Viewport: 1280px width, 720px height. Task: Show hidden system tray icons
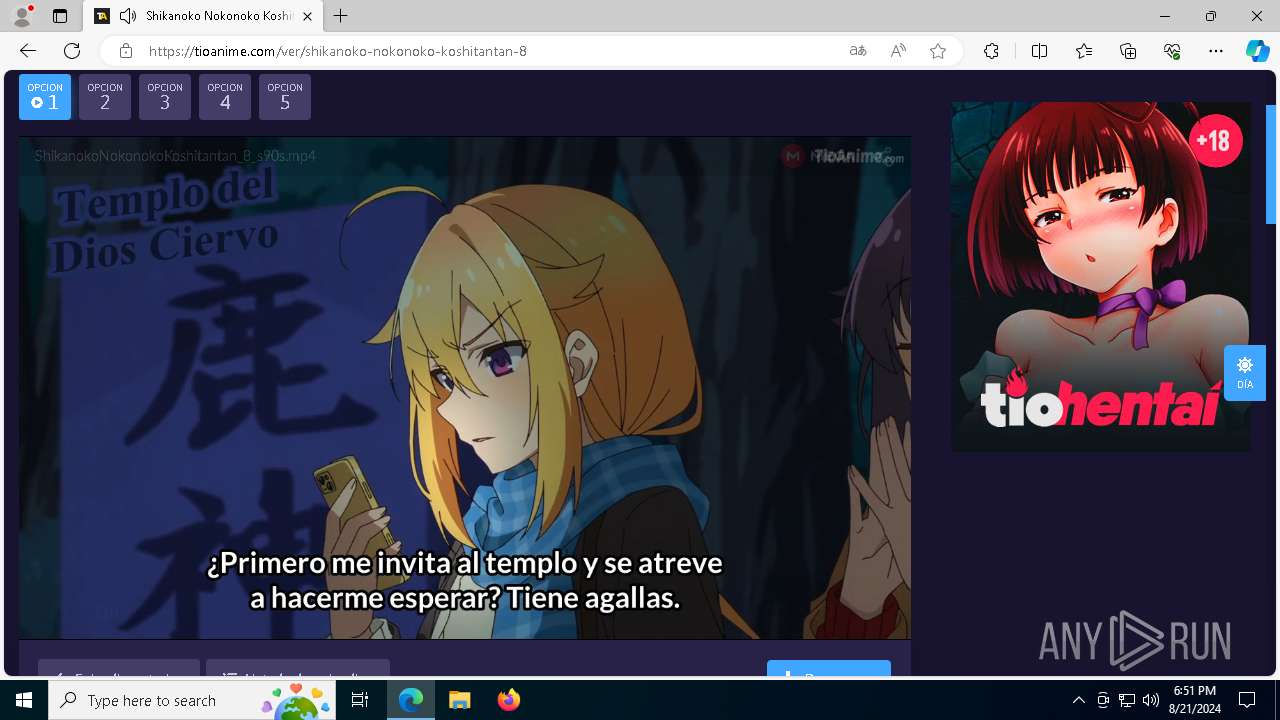click(x=1079, y=700)
